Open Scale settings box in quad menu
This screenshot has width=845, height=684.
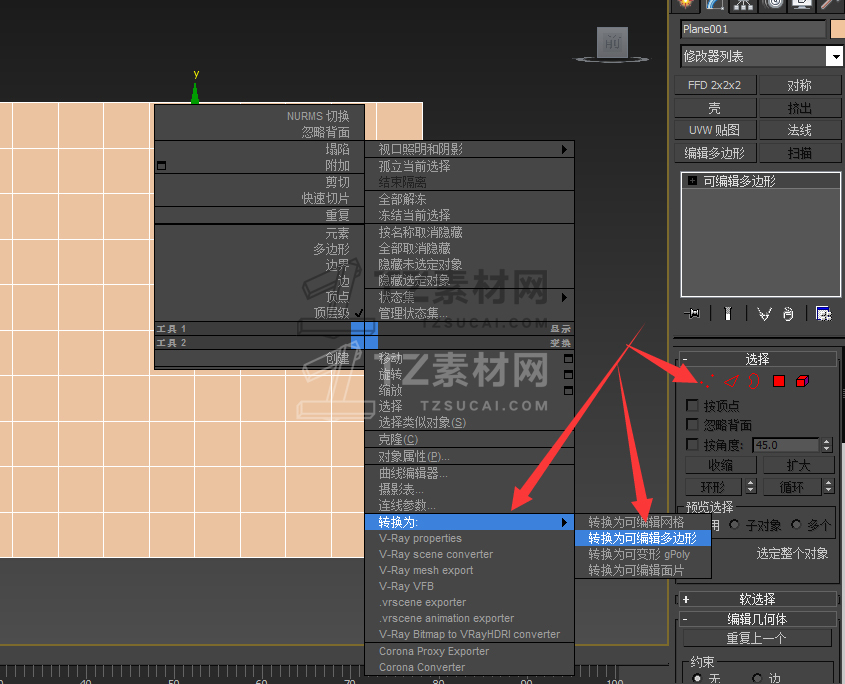[568, 390]
